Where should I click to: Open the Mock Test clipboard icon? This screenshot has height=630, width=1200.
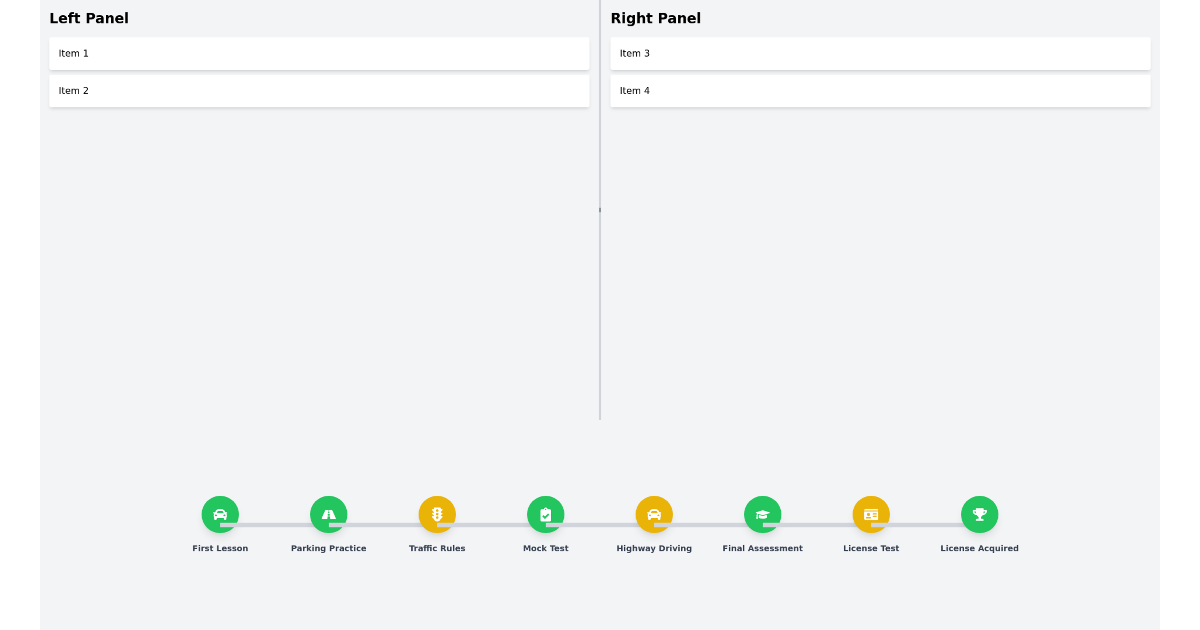(x=545, y=514)
